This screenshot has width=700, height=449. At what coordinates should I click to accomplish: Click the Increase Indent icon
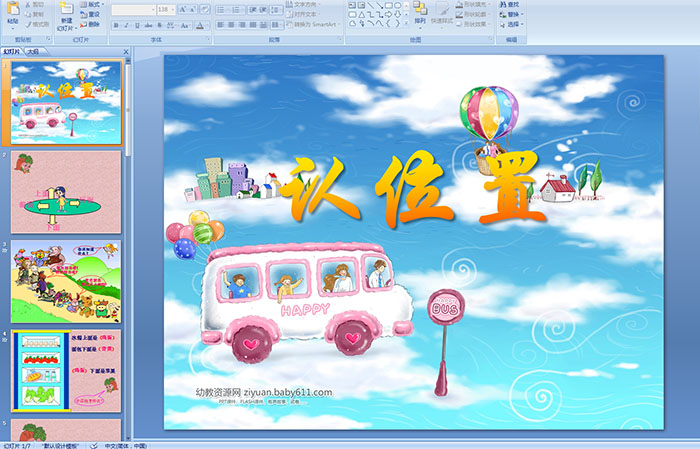(263, 10)
